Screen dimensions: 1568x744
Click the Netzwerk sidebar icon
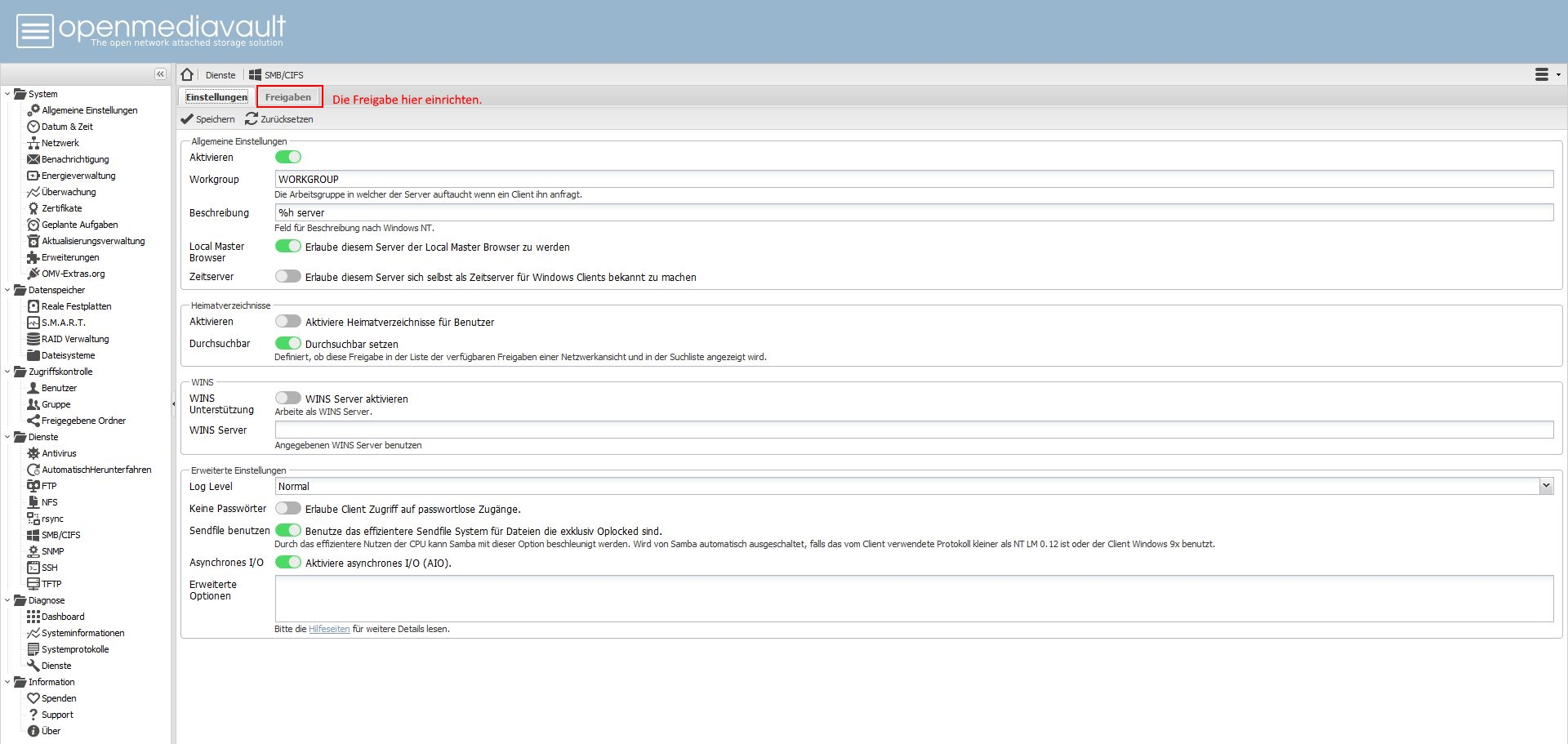(33, 143)
